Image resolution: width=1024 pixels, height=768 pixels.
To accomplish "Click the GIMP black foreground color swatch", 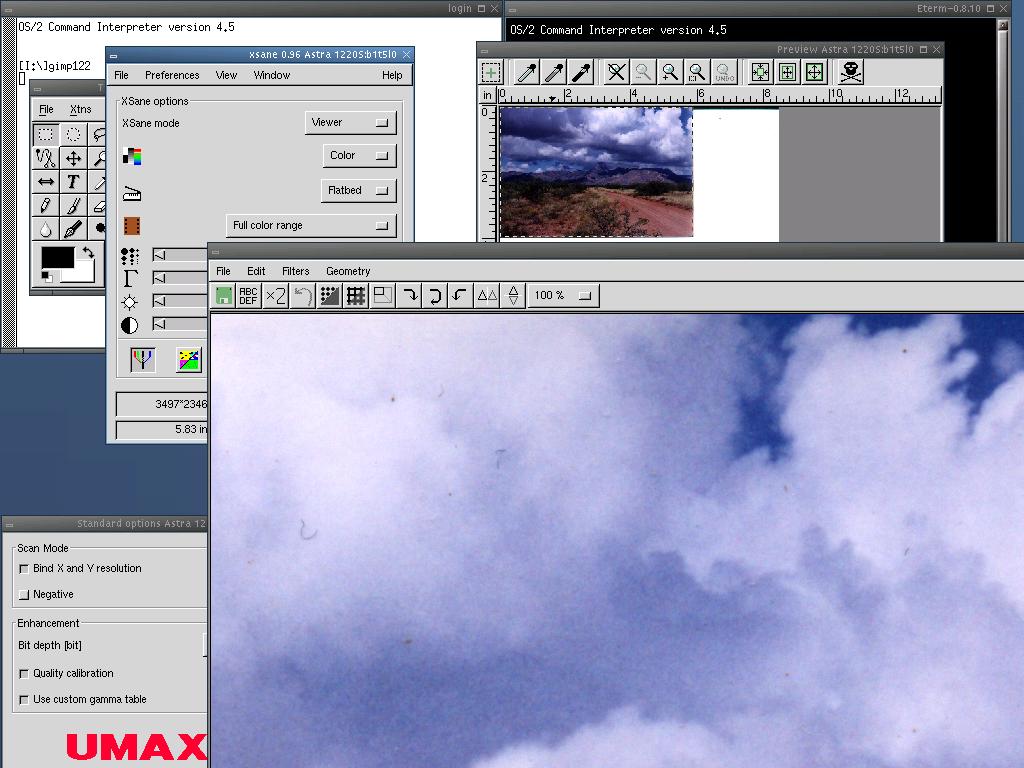I will click(x=57, y=257).
